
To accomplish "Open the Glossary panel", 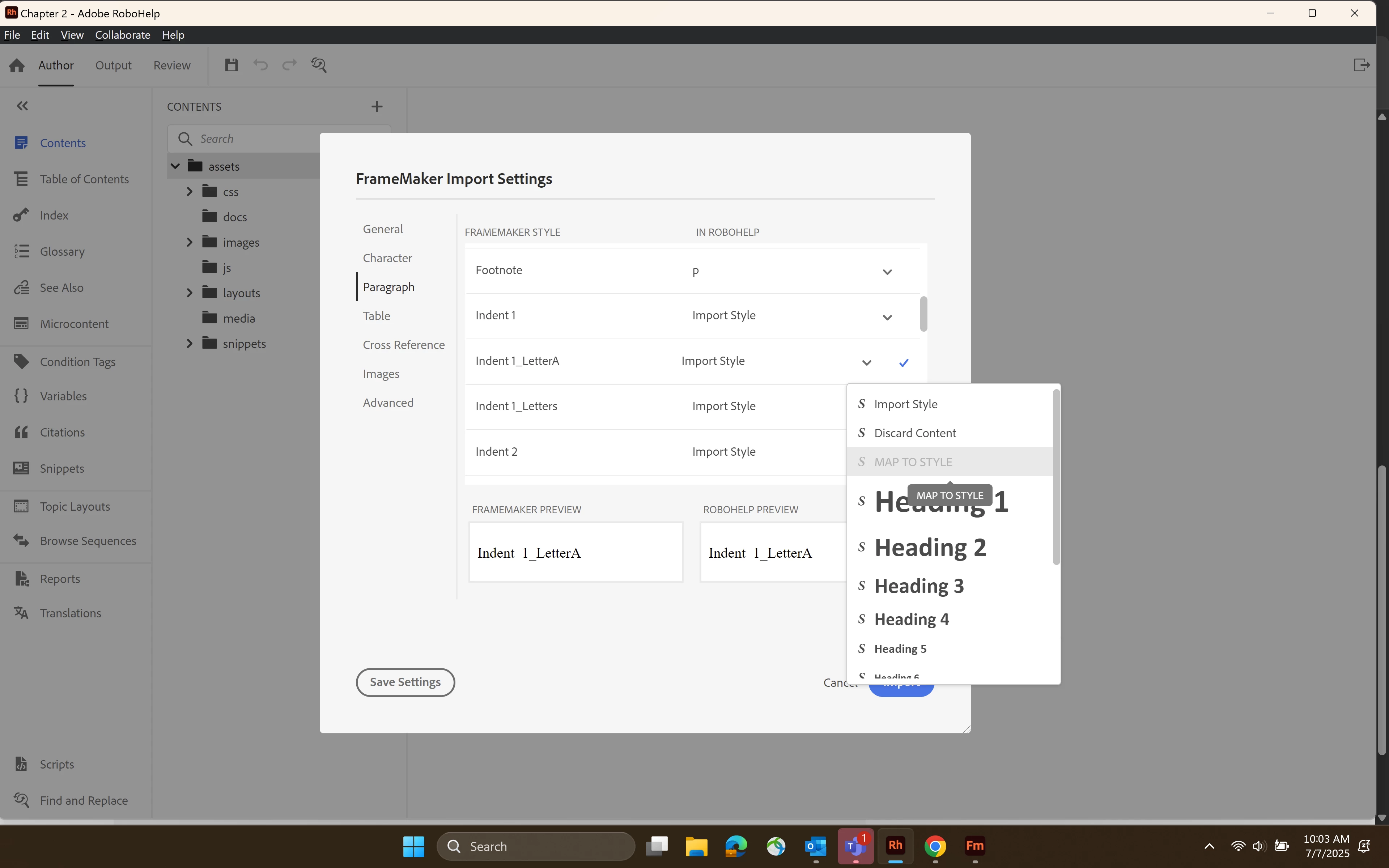I will coord(62,251).
